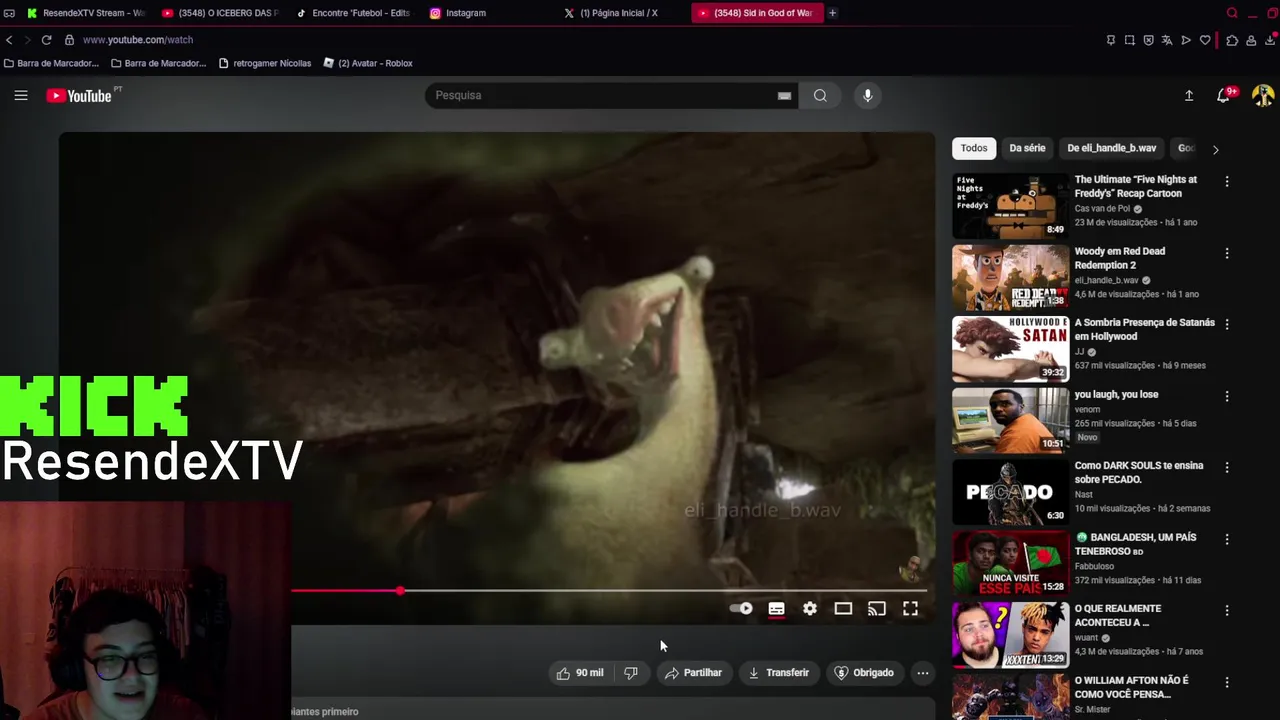Viewport: 1280px width, 720px height.
Task: Open options for A Sombria Presença video
Action: tap(1227, 324)
